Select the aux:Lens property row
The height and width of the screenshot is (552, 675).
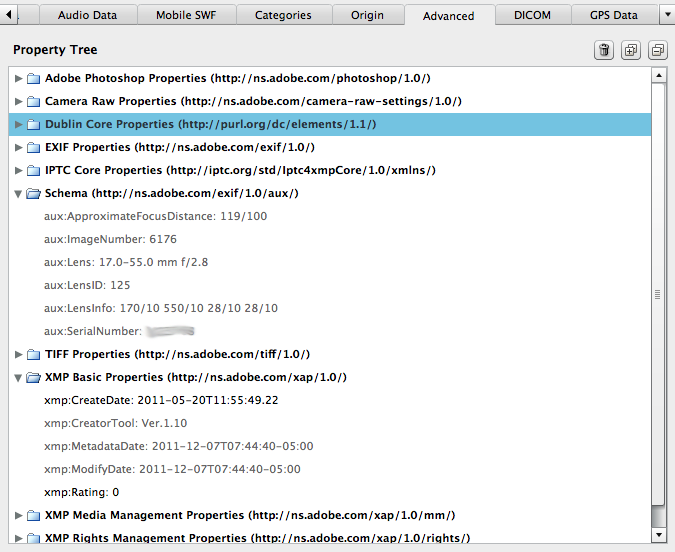(126, 262)
